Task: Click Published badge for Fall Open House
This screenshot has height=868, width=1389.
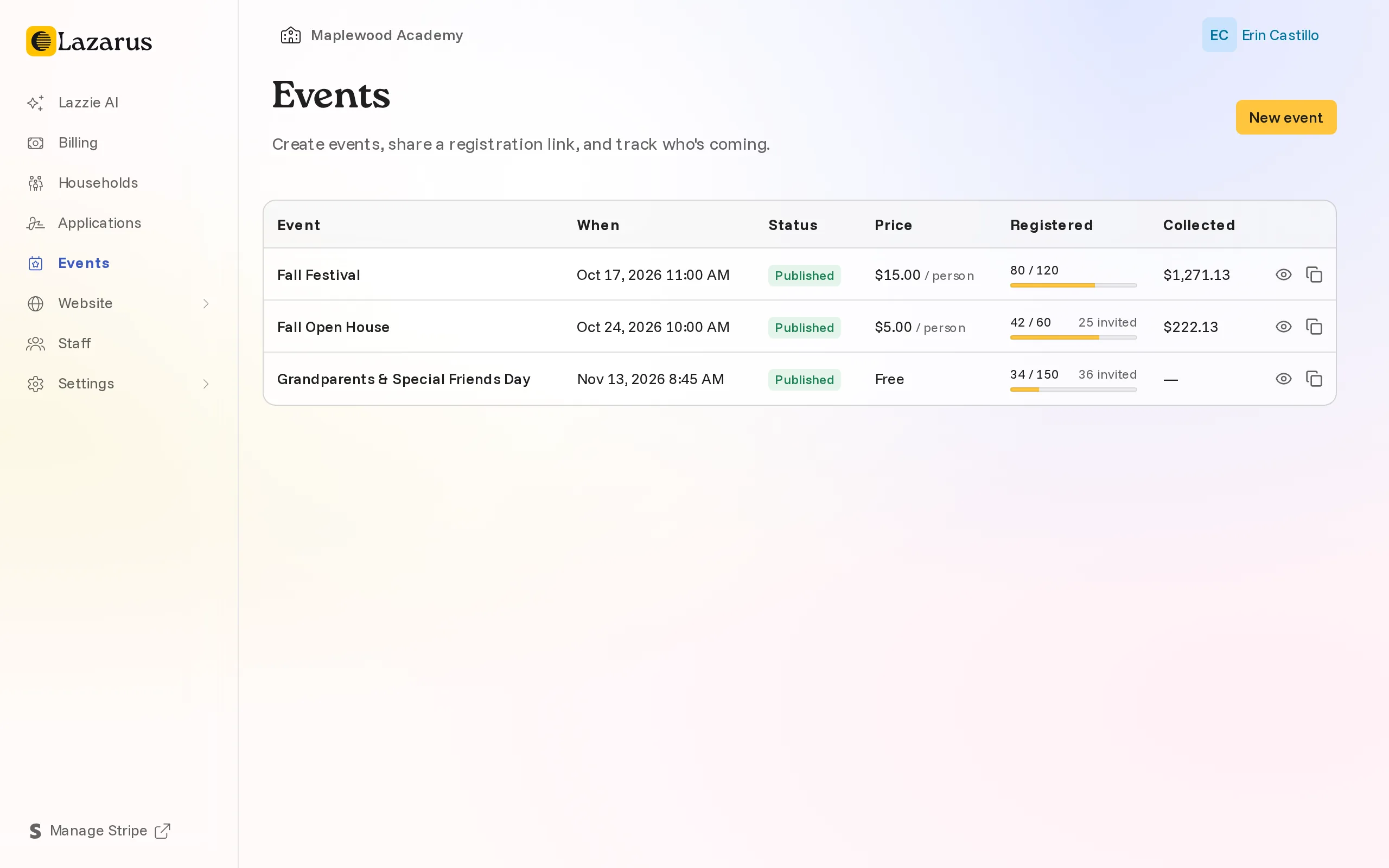Action: point(804,328)
